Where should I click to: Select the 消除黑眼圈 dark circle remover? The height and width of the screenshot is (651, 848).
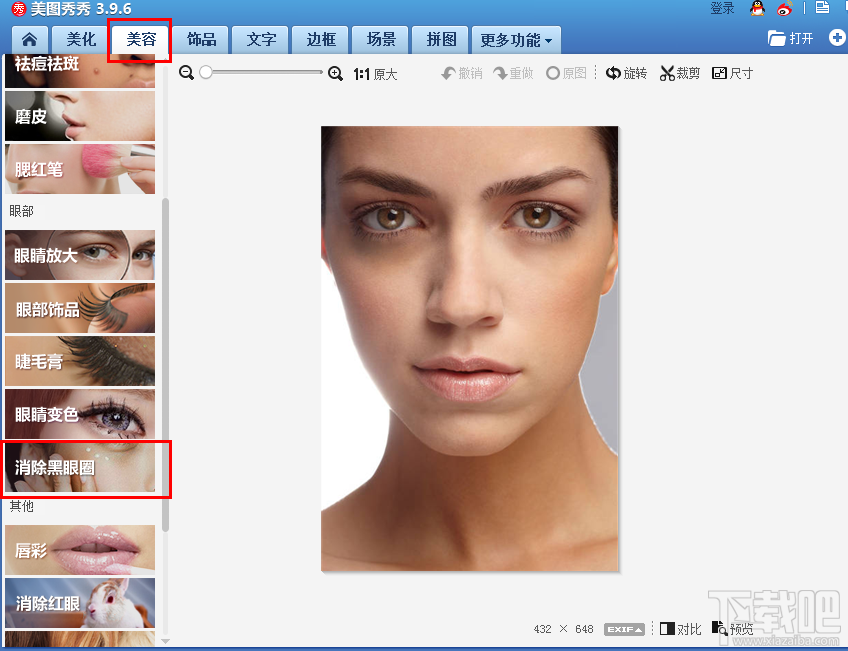[x=80, y=467]
